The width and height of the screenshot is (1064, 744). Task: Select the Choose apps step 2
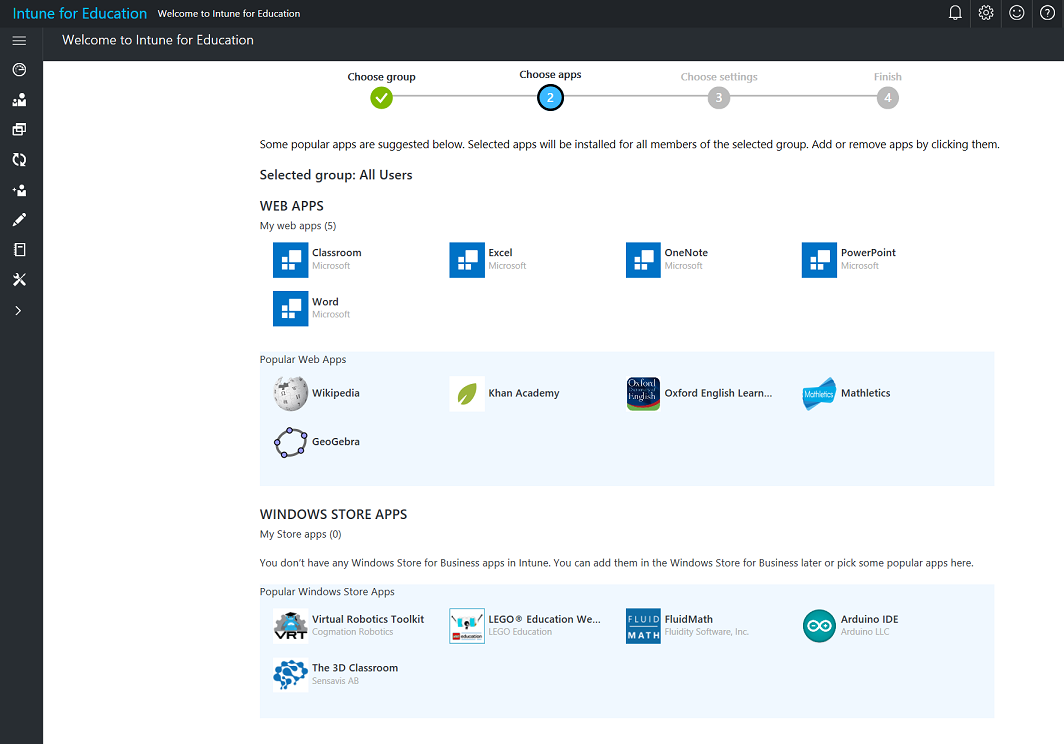point(550,98)
